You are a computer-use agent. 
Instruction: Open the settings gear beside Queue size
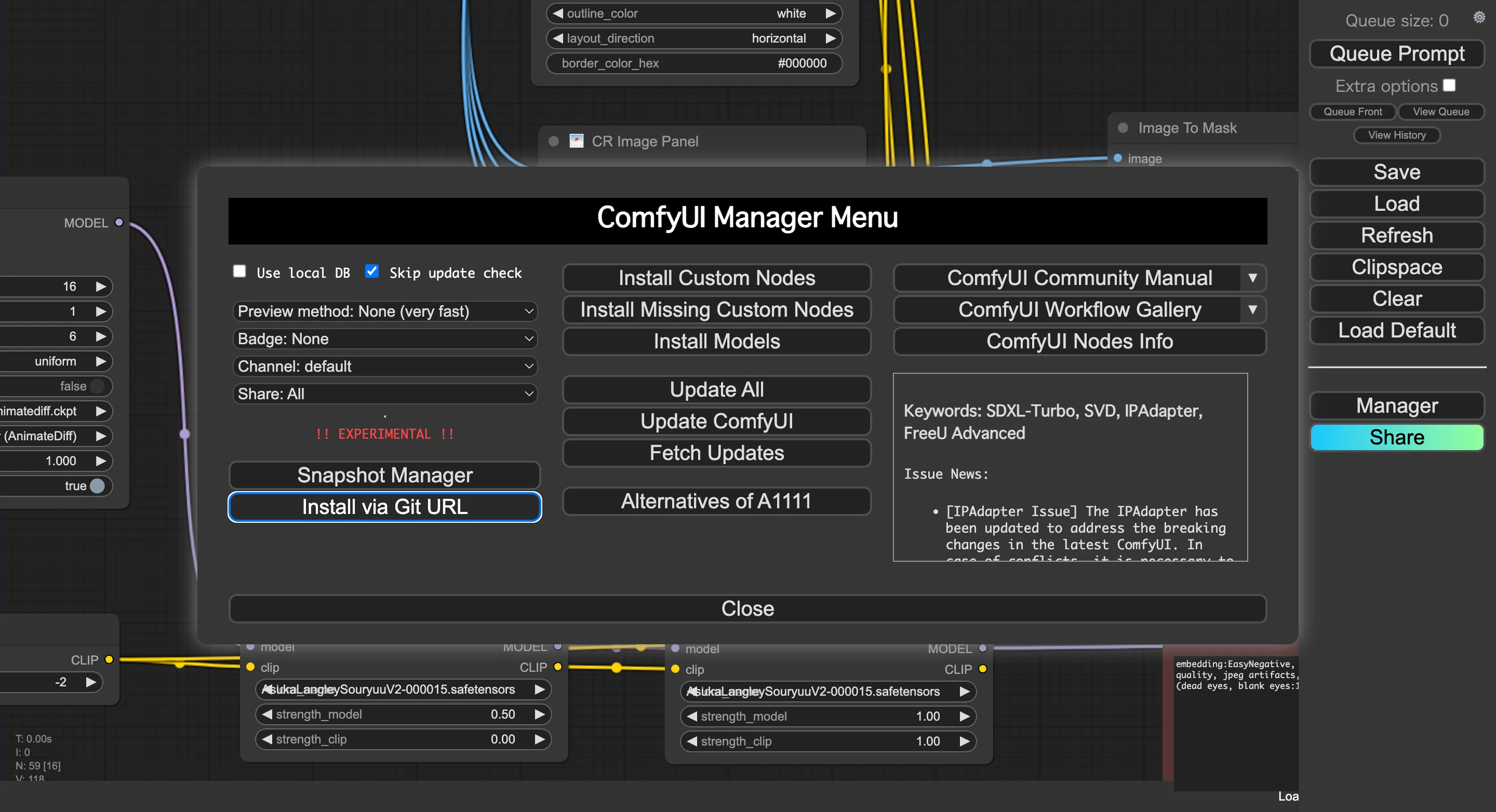click(x=1478, y=18)
